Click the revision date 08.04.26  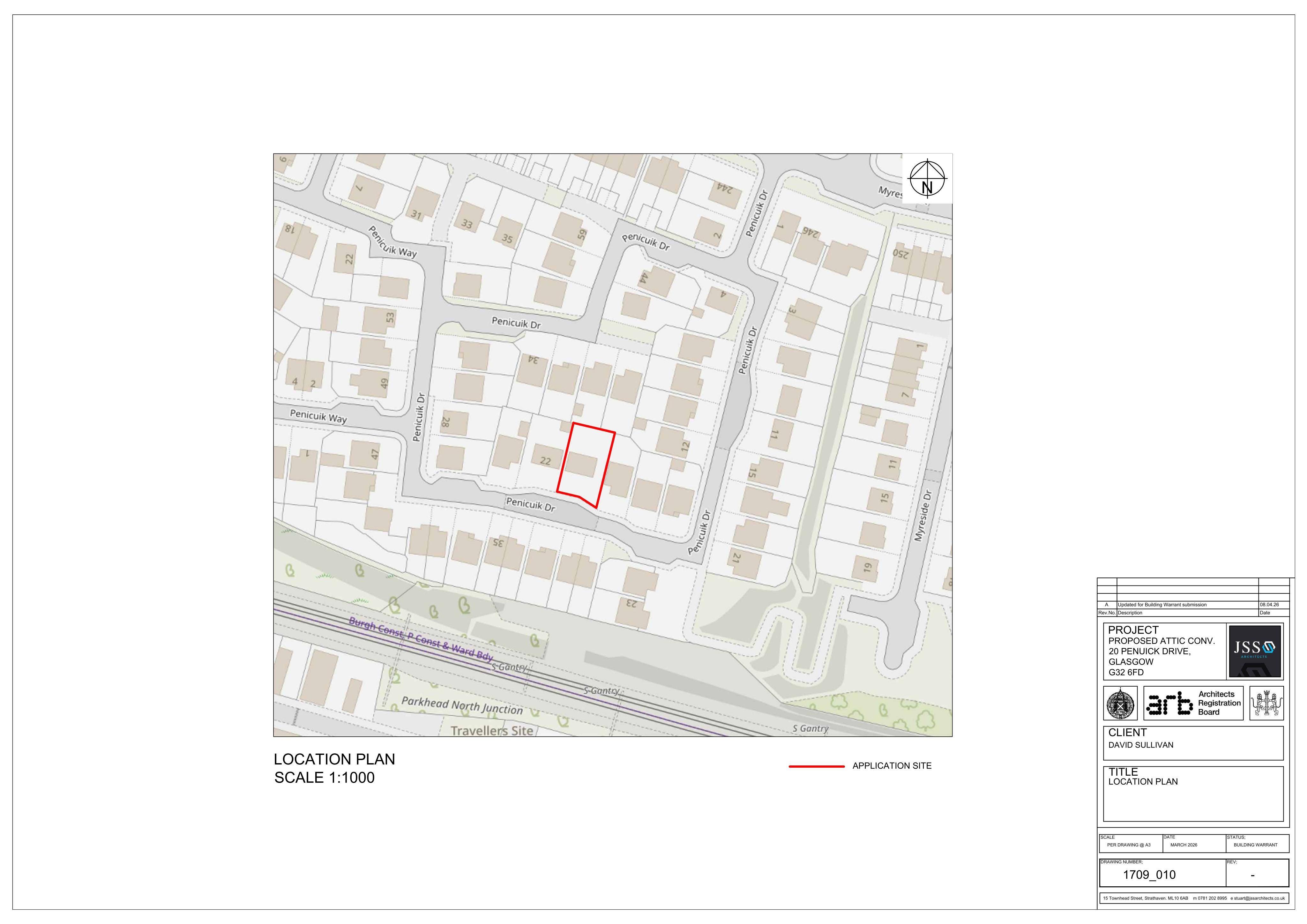click(1269, 605)
